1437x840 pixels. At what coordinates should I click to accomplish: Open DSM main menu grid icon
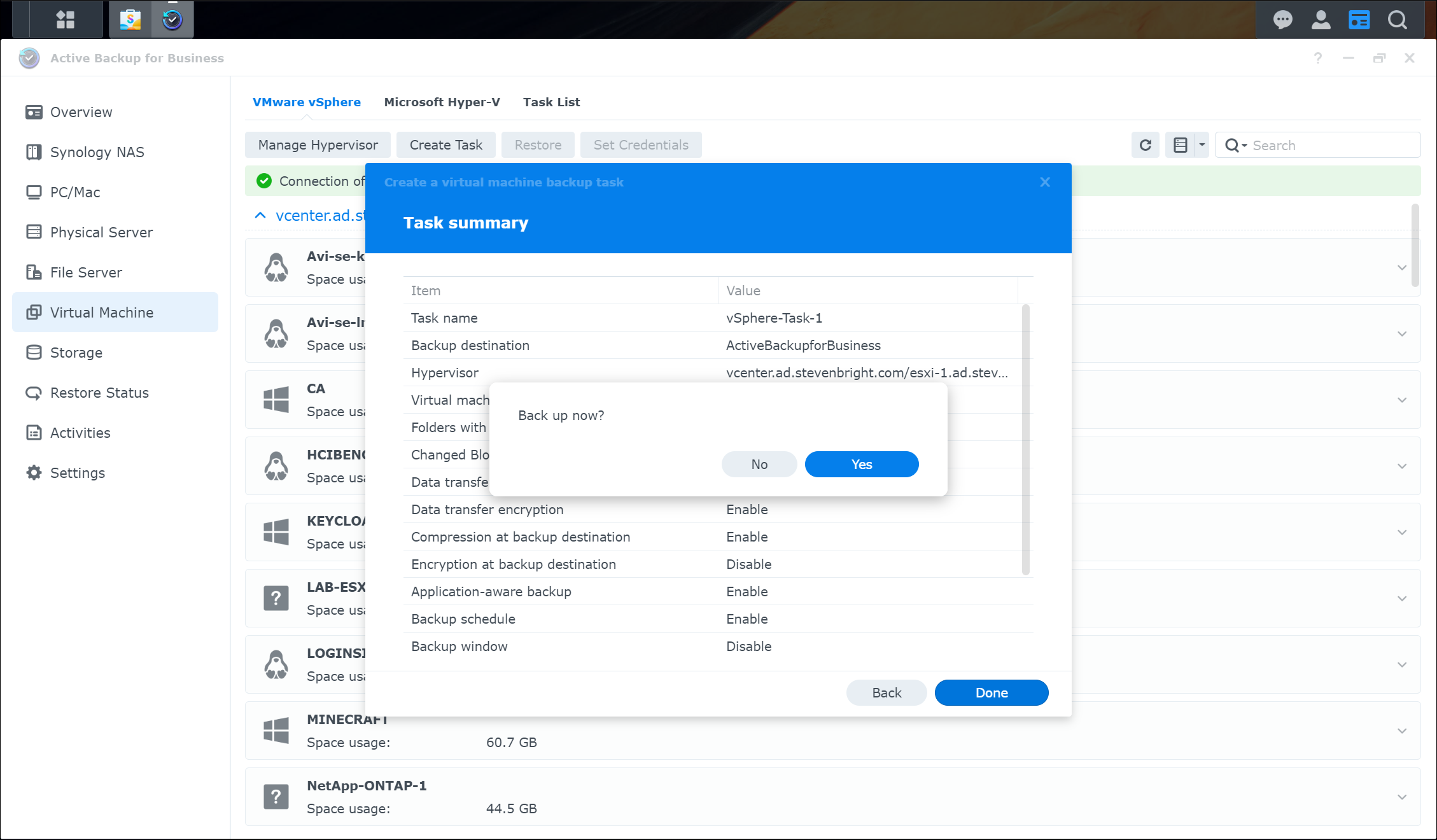(x=65, y=19)
